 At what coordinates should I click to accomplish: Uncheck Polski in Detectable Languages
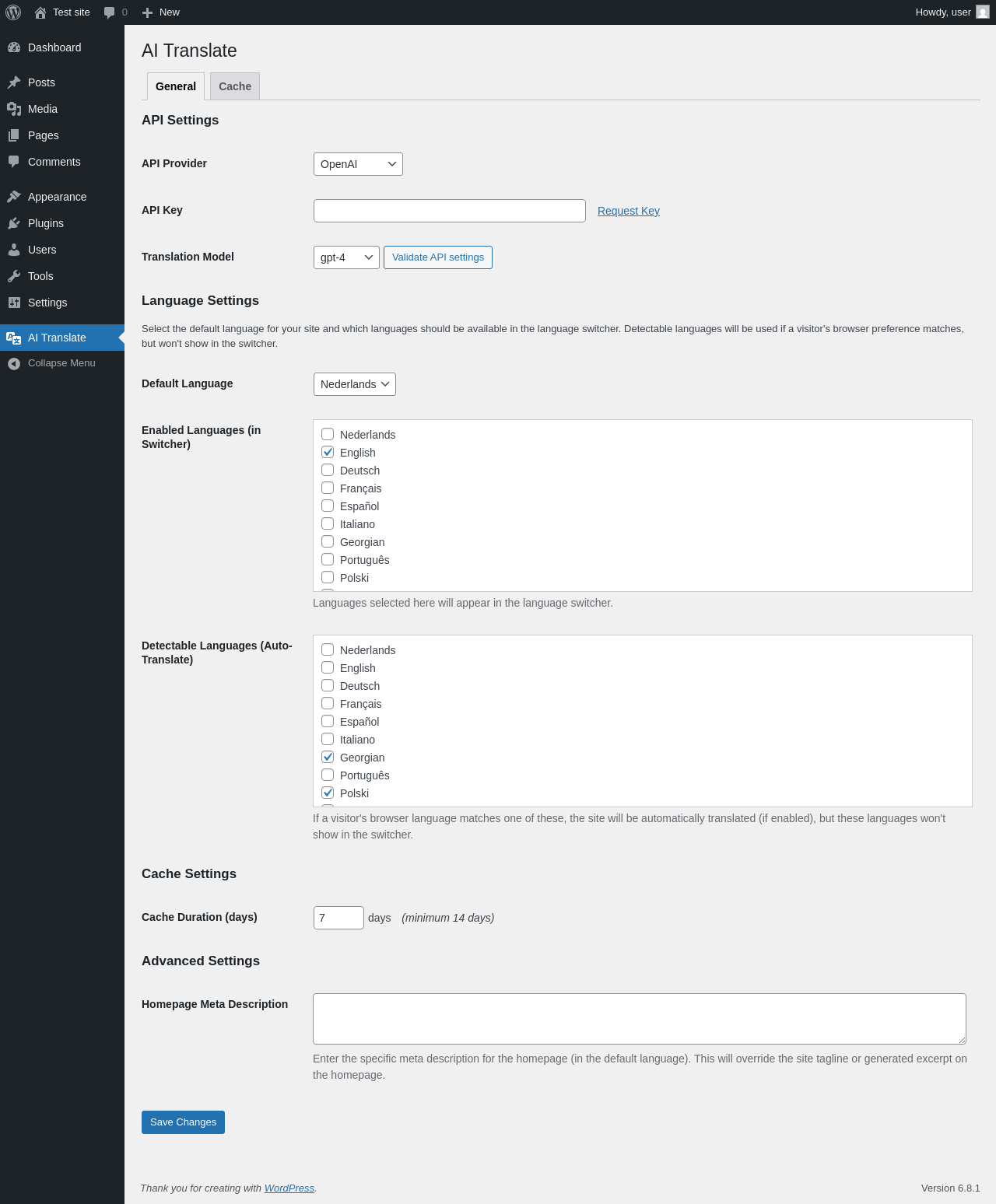[328, 793]
